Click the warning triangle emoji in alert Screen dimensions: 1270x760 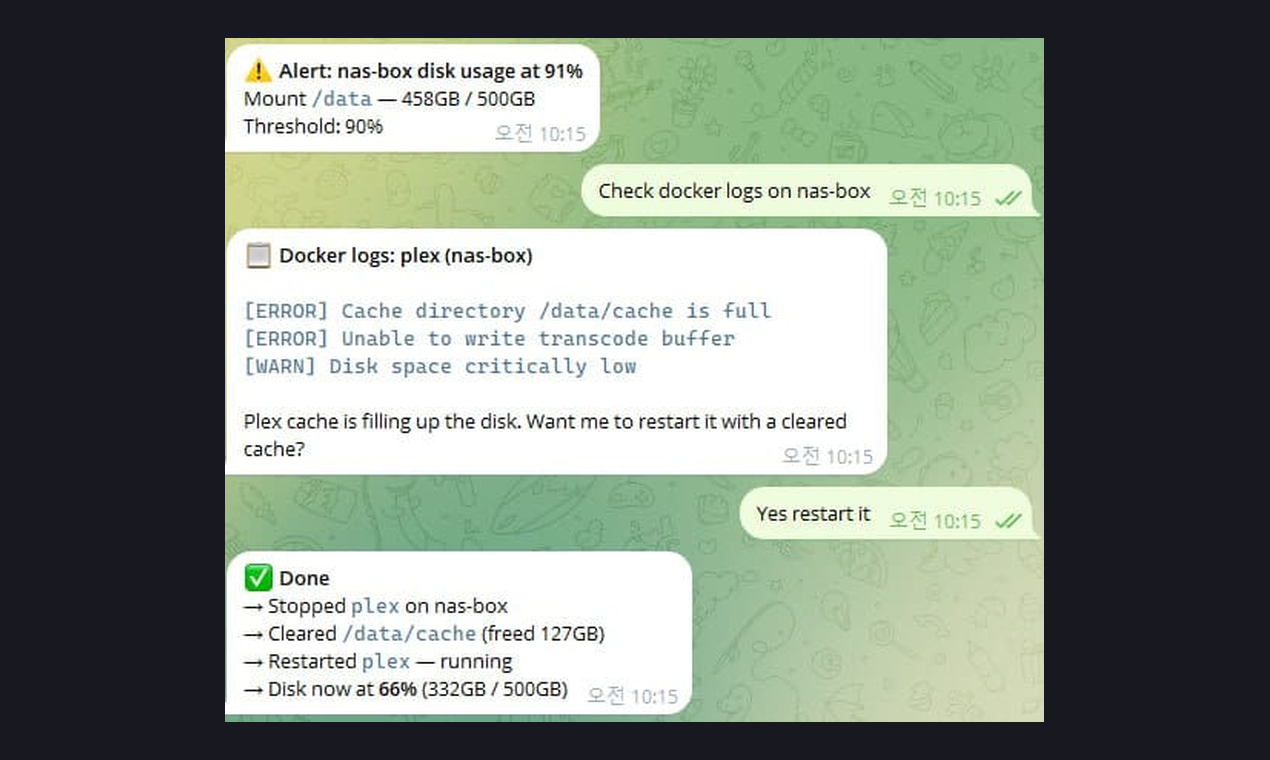(x=258, y=71)
